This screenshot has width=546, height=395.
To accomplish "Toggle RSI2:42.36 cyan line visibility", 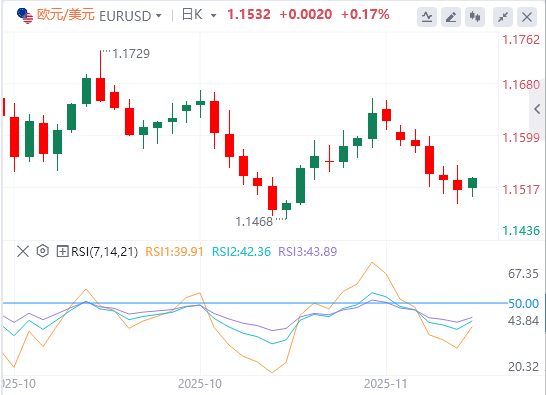I will pyautogui.click(x=241, y=251).
